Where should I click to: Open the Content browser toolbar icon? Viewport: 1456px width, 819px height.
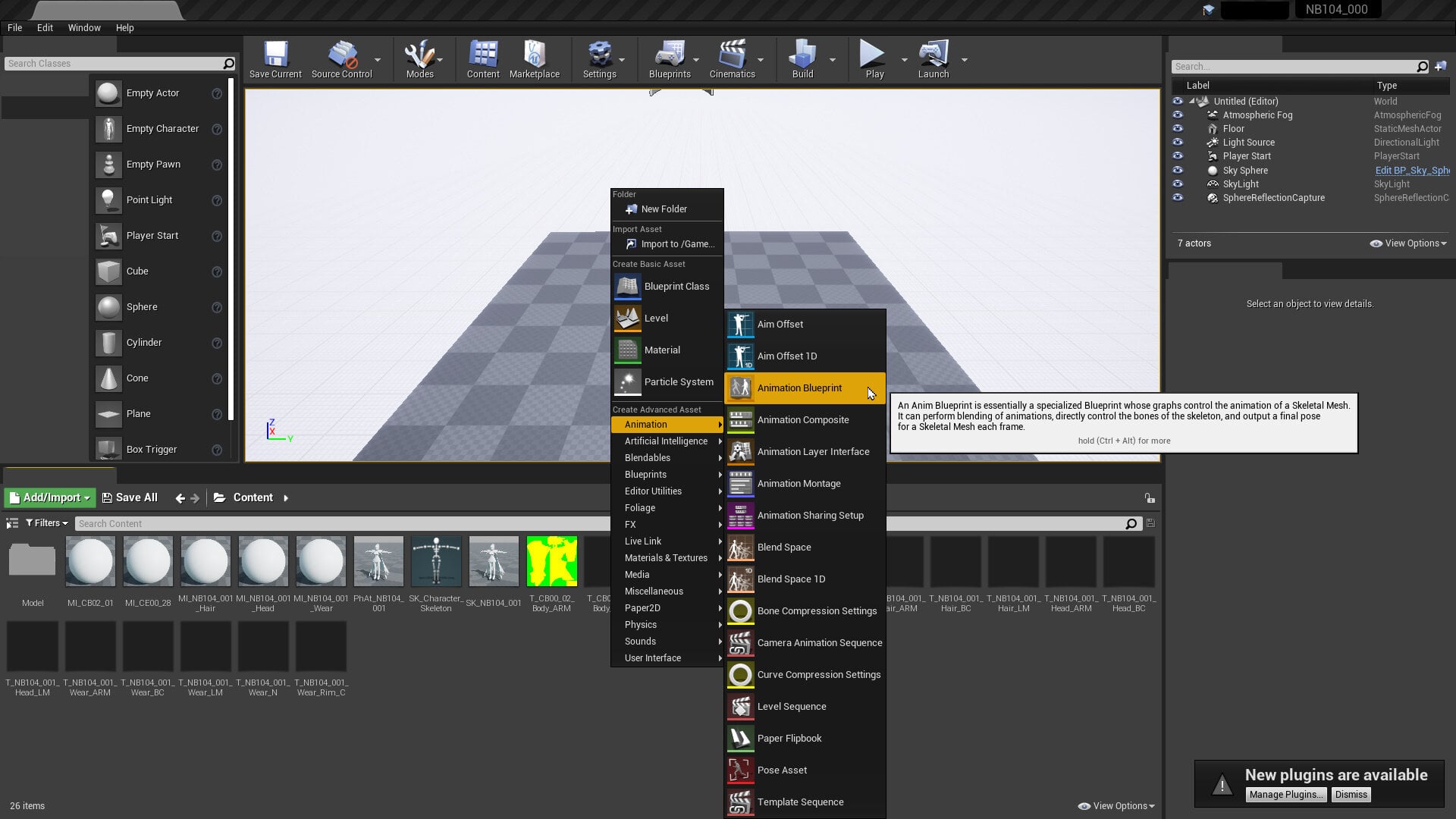pos(483,59)
